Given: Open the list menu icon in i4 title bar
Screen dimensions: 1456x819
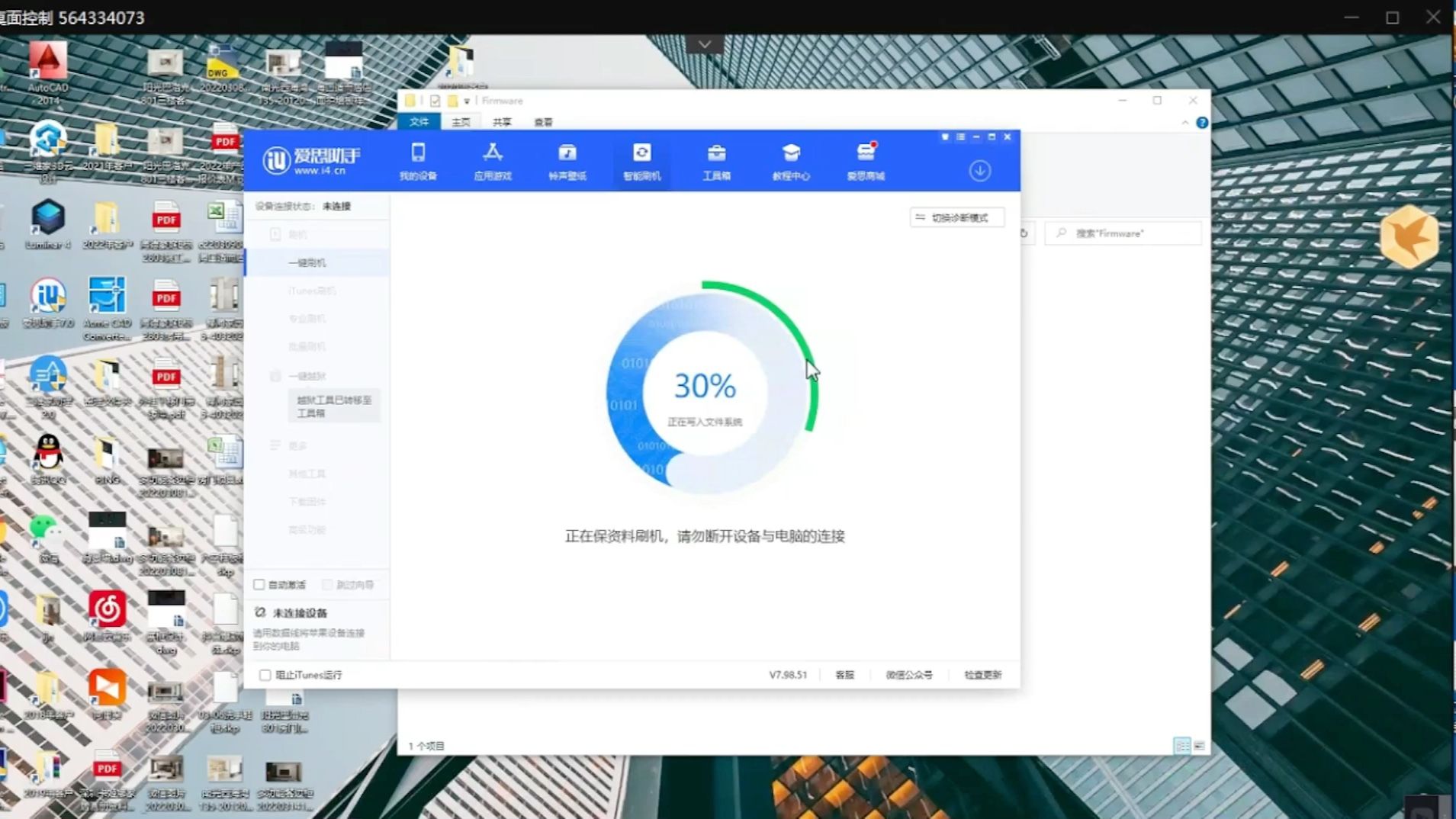Looking at the screenshot, I should [961, 137].
